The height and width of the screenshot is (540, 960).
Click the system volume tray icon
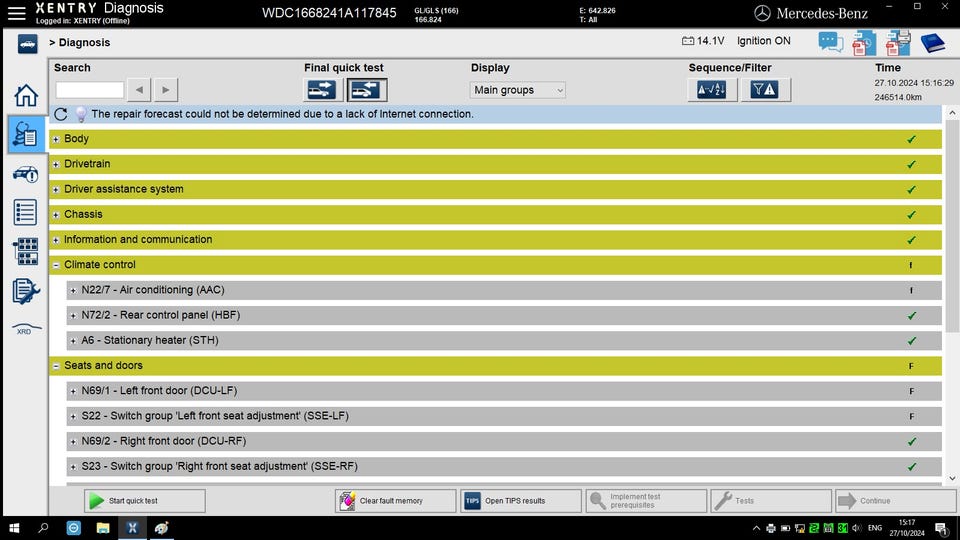point(857,528)
